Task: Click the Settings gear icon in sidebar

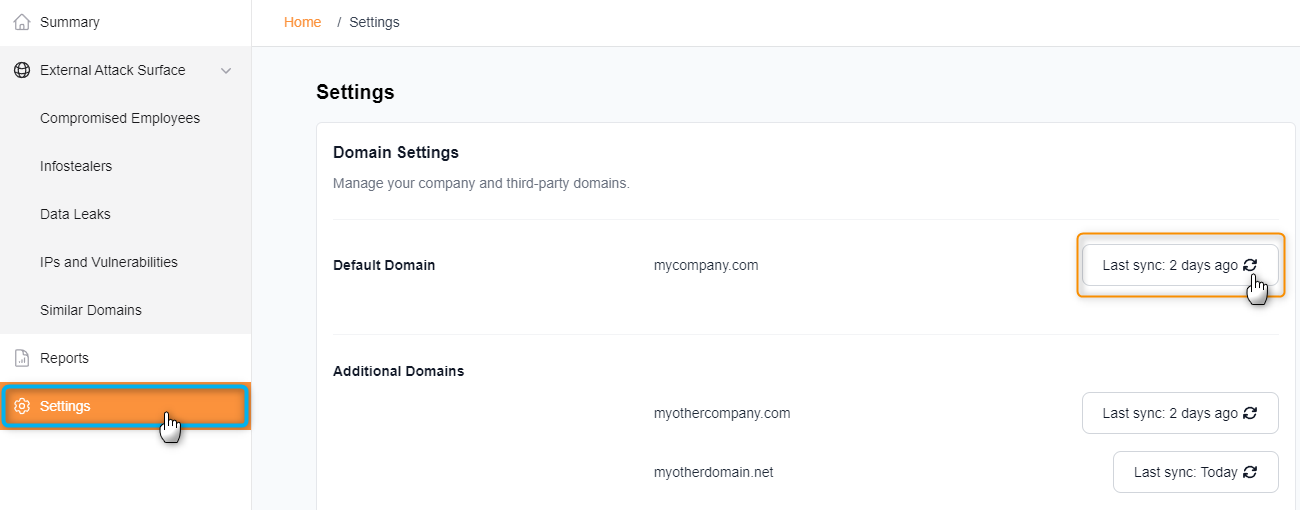Action: click(x=22, y=406)
